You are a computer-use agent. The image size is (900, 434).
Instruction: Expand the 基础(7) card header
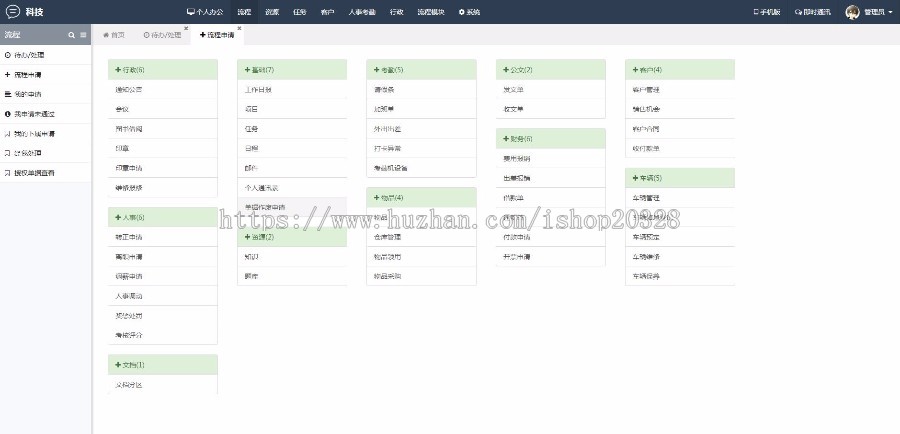point(292,69)
